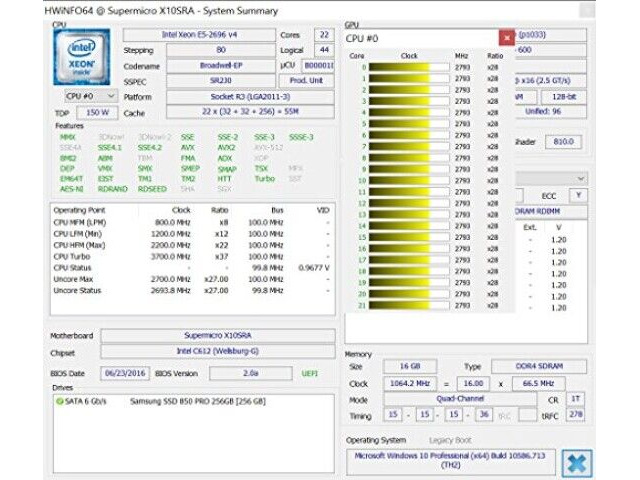Click the CPU LFM (Min) row
Viewport: 640px width, 480px height.
click(x=192, y=234)
